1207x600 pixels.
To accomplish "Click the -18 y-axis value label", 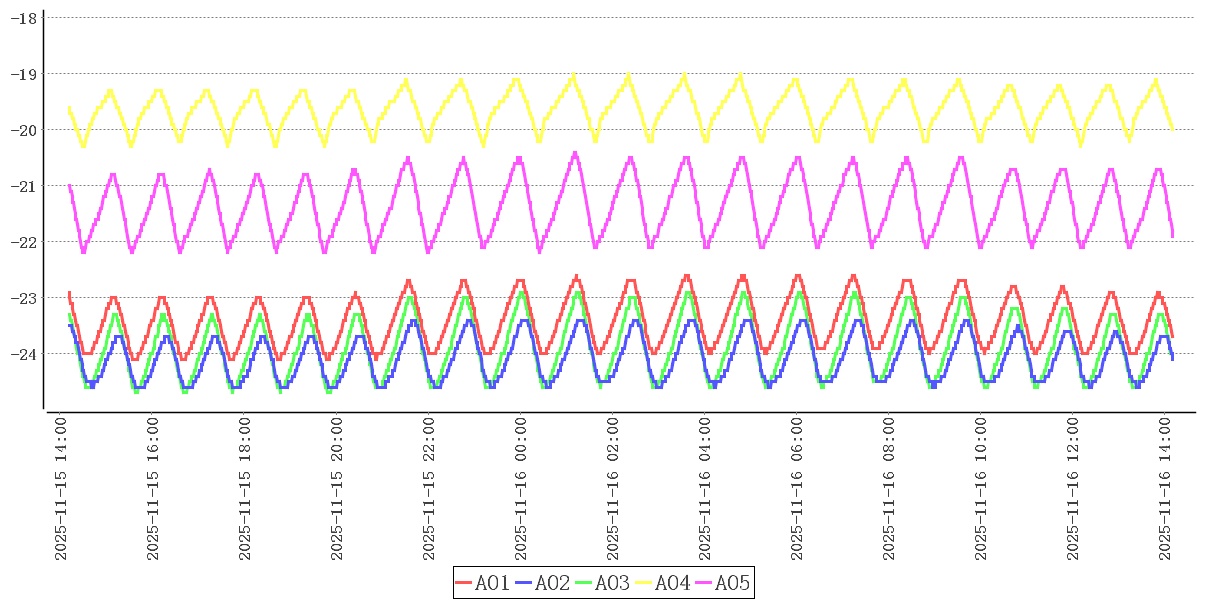I will (x=23, y=18).
